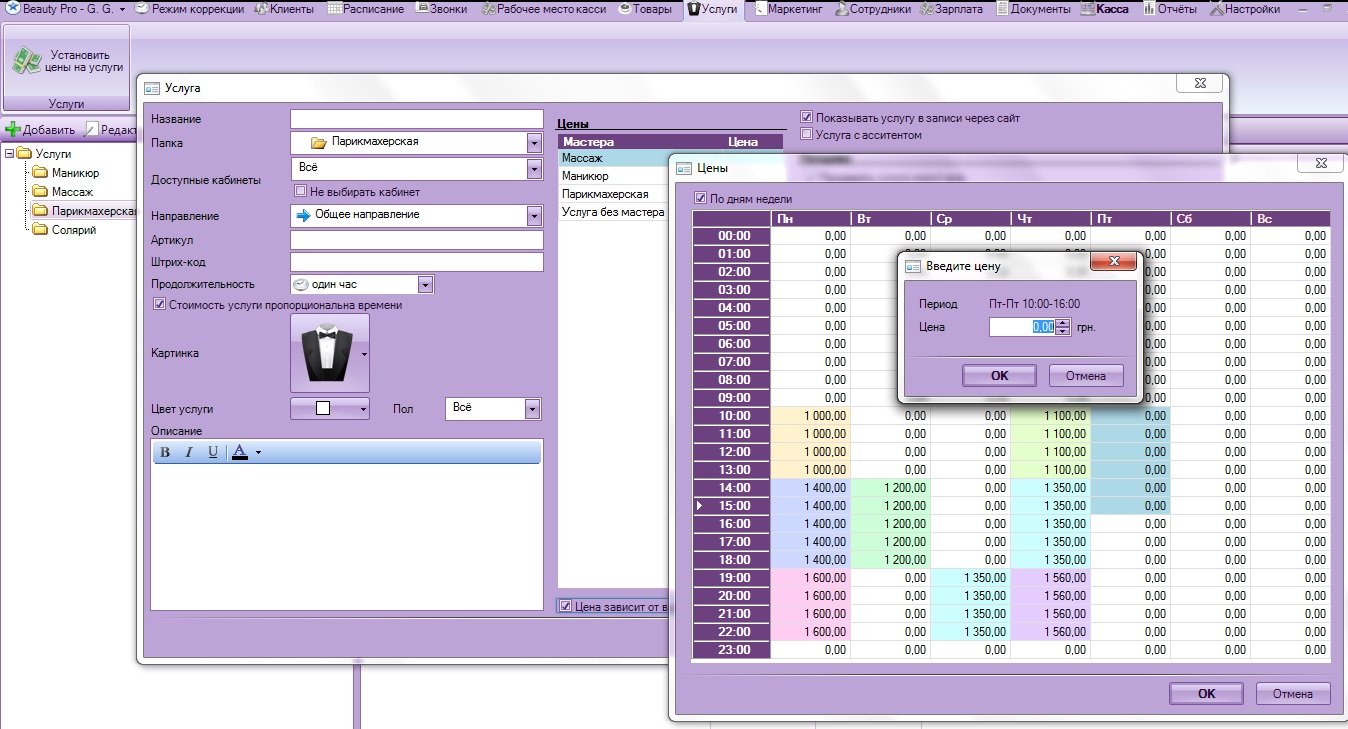
Task: Enable the Услуга с ассистентом checkbox
Action: pyautogui.click(x=807, y=135)
